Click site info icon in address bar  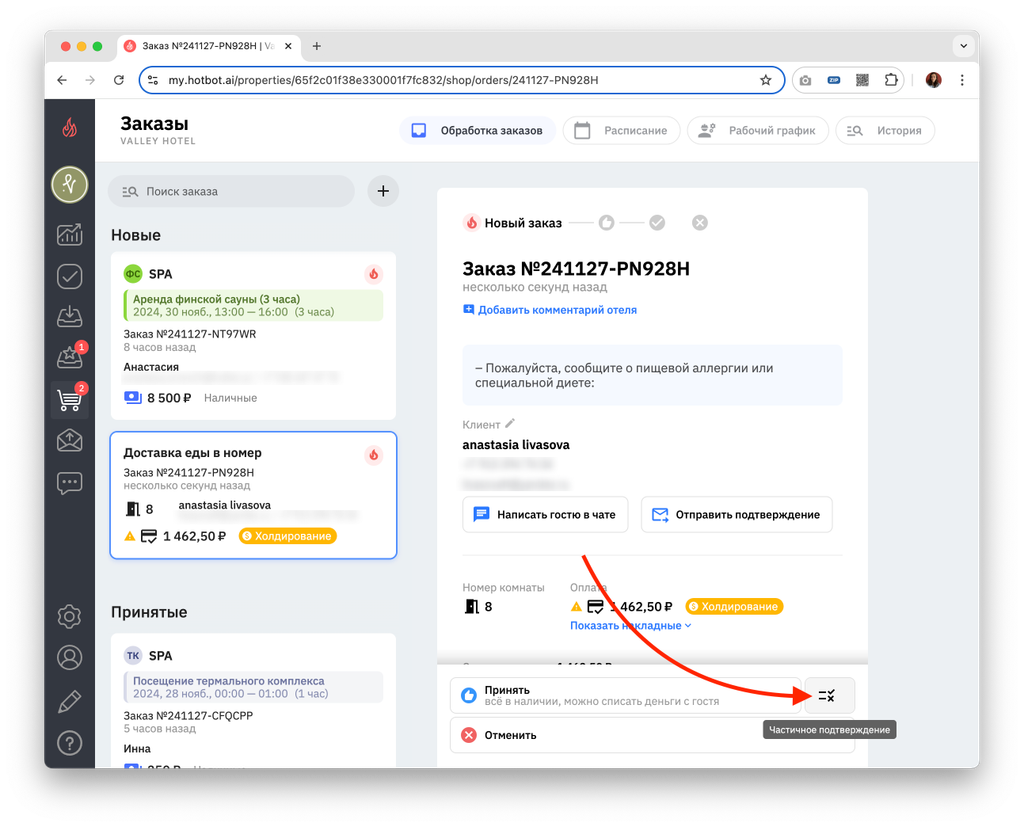[x=153, y=80]
